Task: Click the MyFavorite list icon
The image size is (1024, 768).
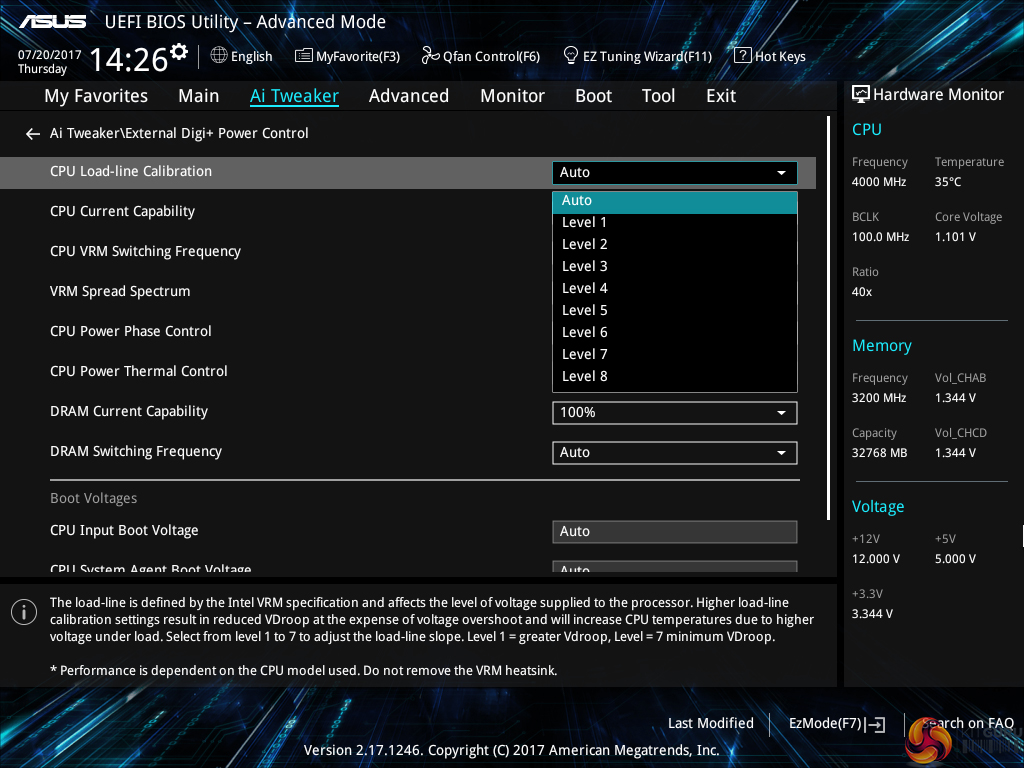Action: pos(304,56)
